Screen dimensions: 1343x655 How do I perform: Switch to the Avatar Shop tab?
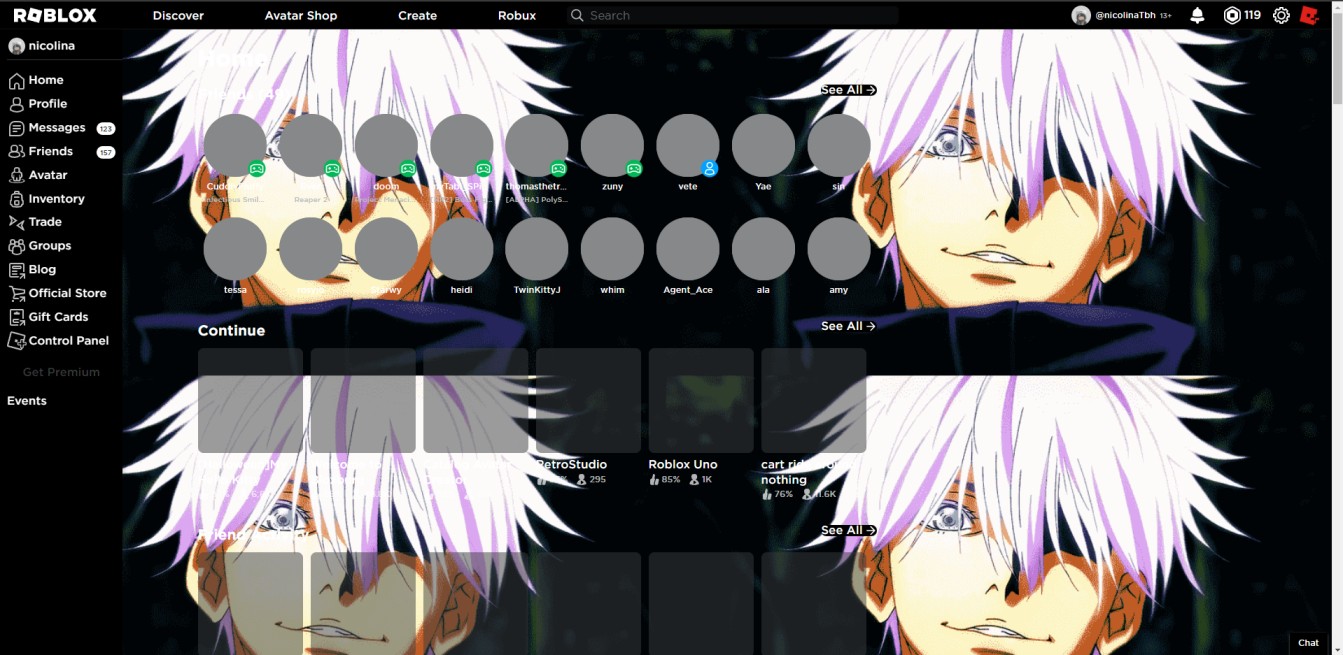[300, 15]
